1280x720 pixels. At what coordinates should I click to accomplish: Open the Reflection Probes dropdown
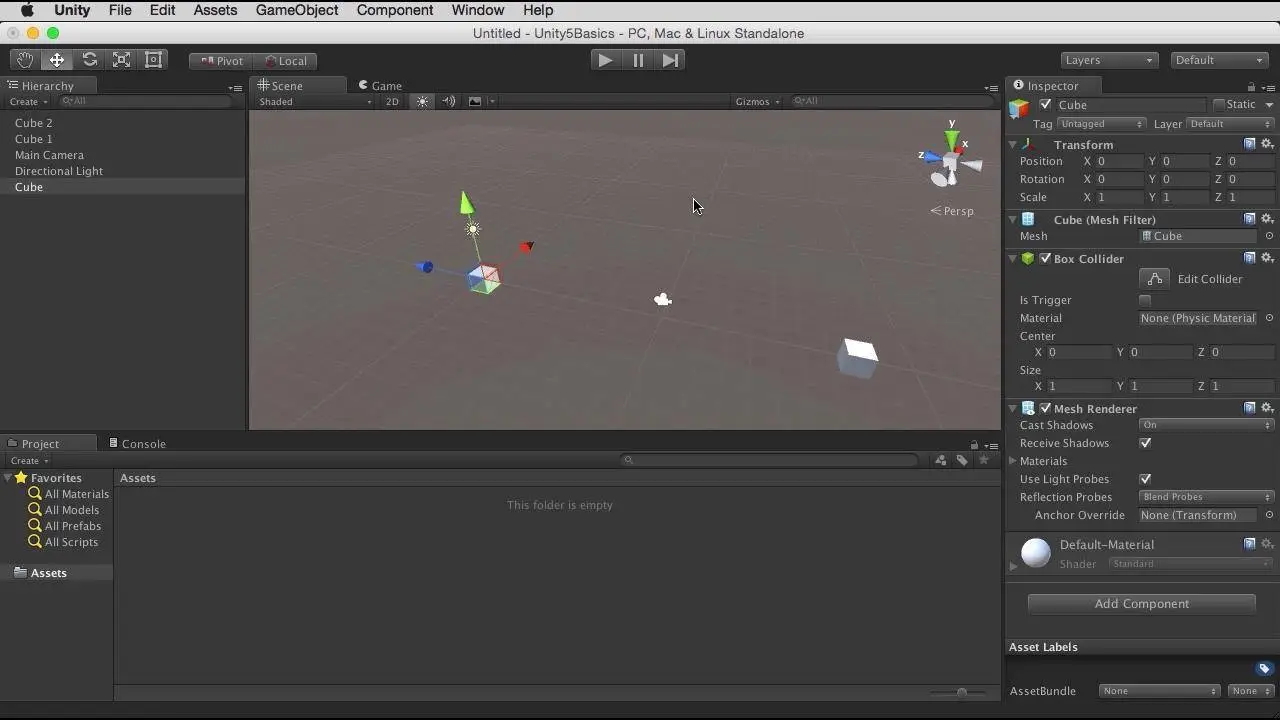(1207, 497)
